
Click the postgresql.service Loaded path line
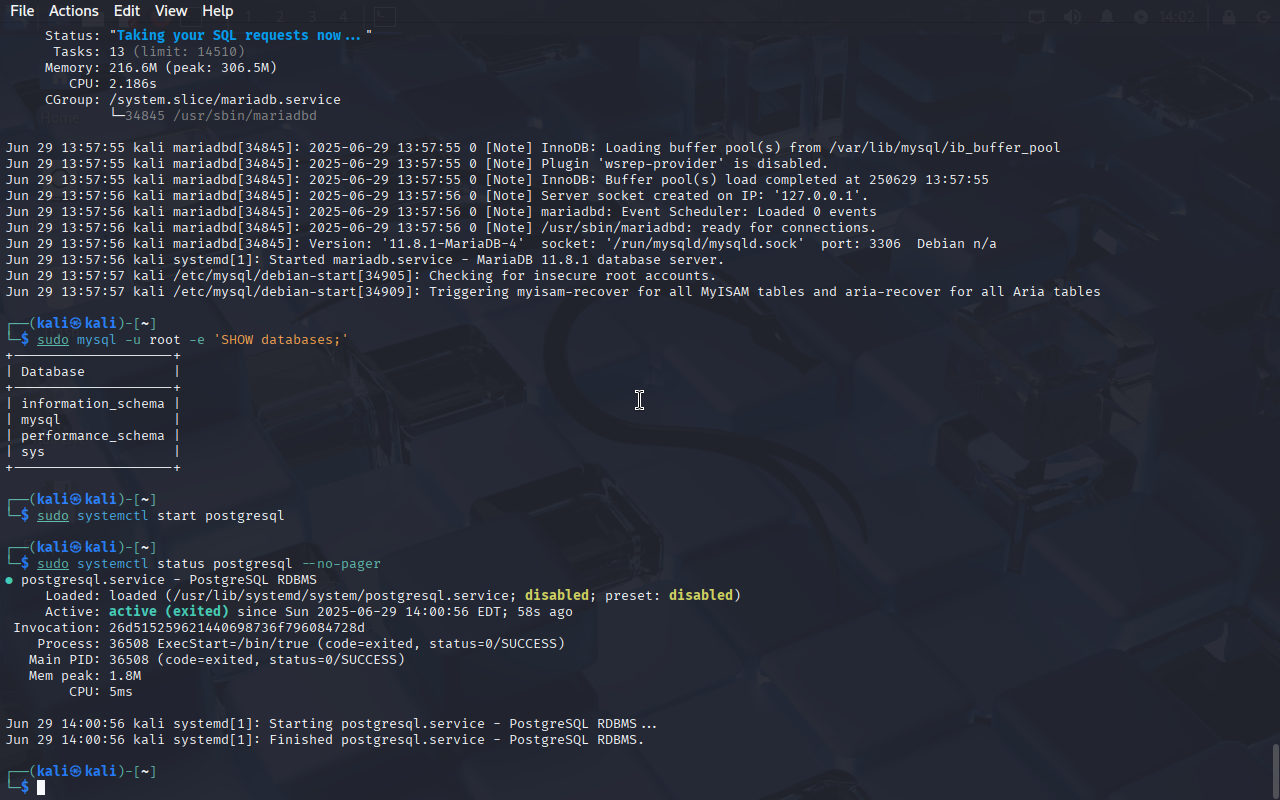coord(393,595)
